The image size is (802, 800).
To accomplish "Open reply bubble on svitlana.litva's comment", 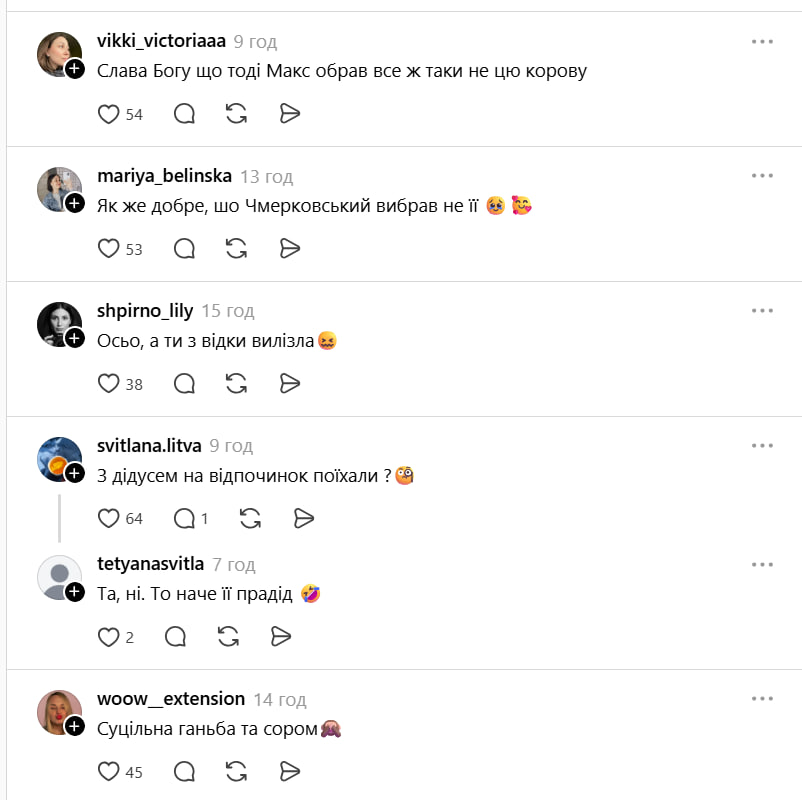I will (184, 518).
